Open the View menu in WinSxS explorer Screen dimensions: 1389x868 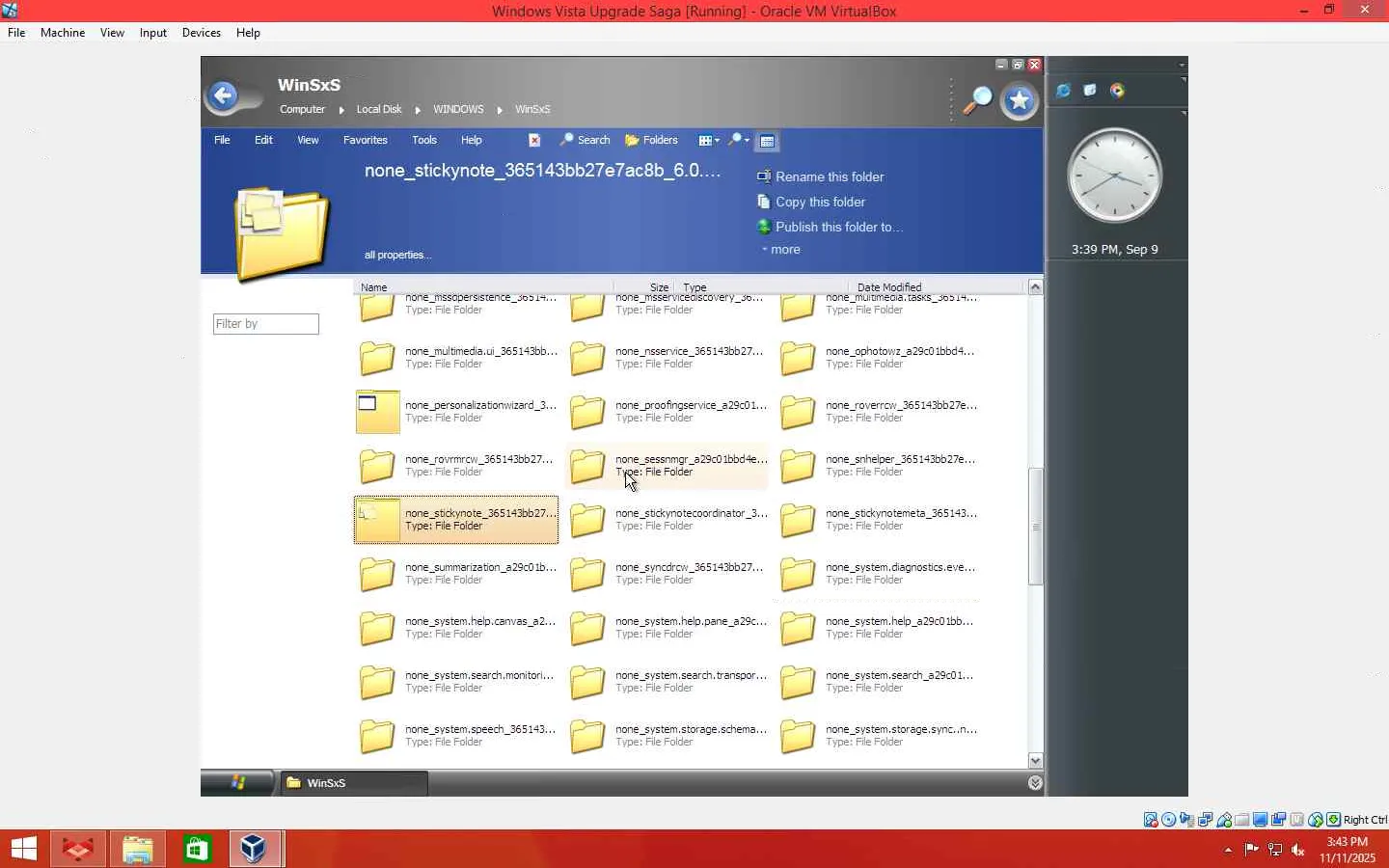308,140
